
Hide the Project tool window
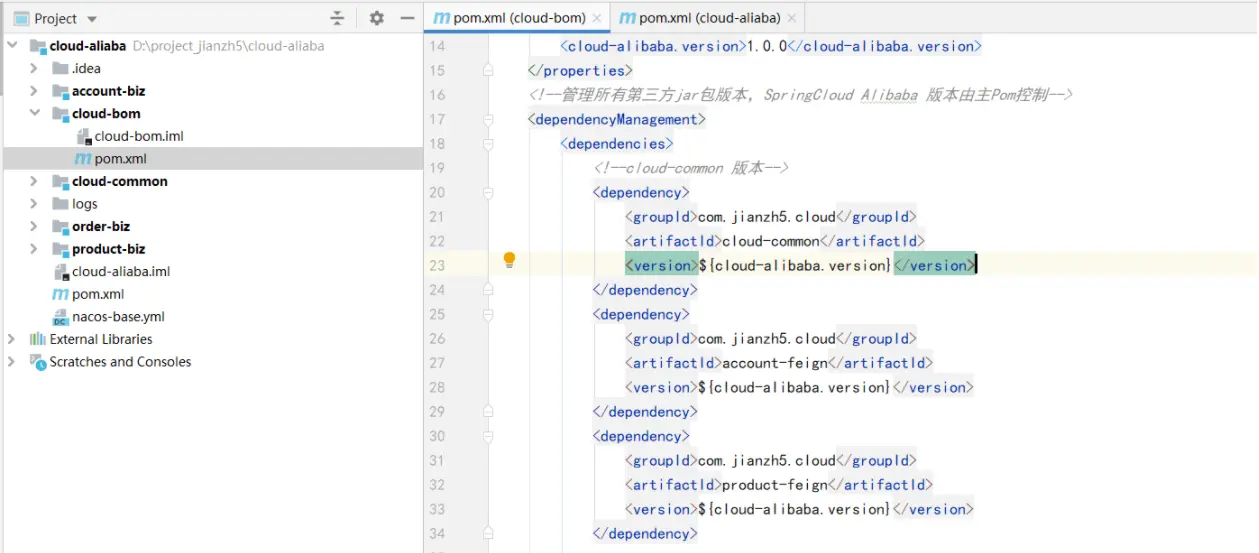tap(407, 18)
